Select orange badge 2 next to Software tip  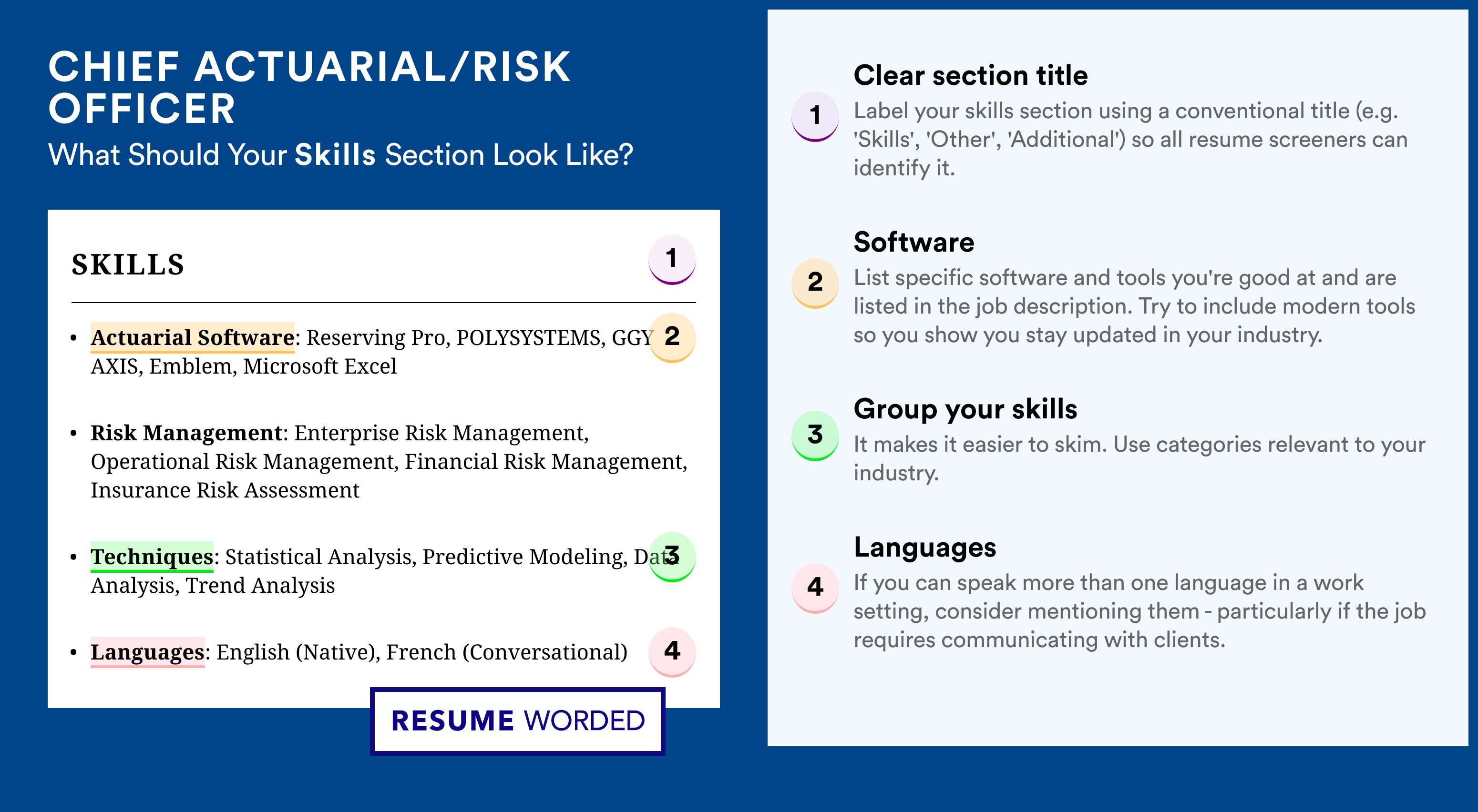(815, 283)
